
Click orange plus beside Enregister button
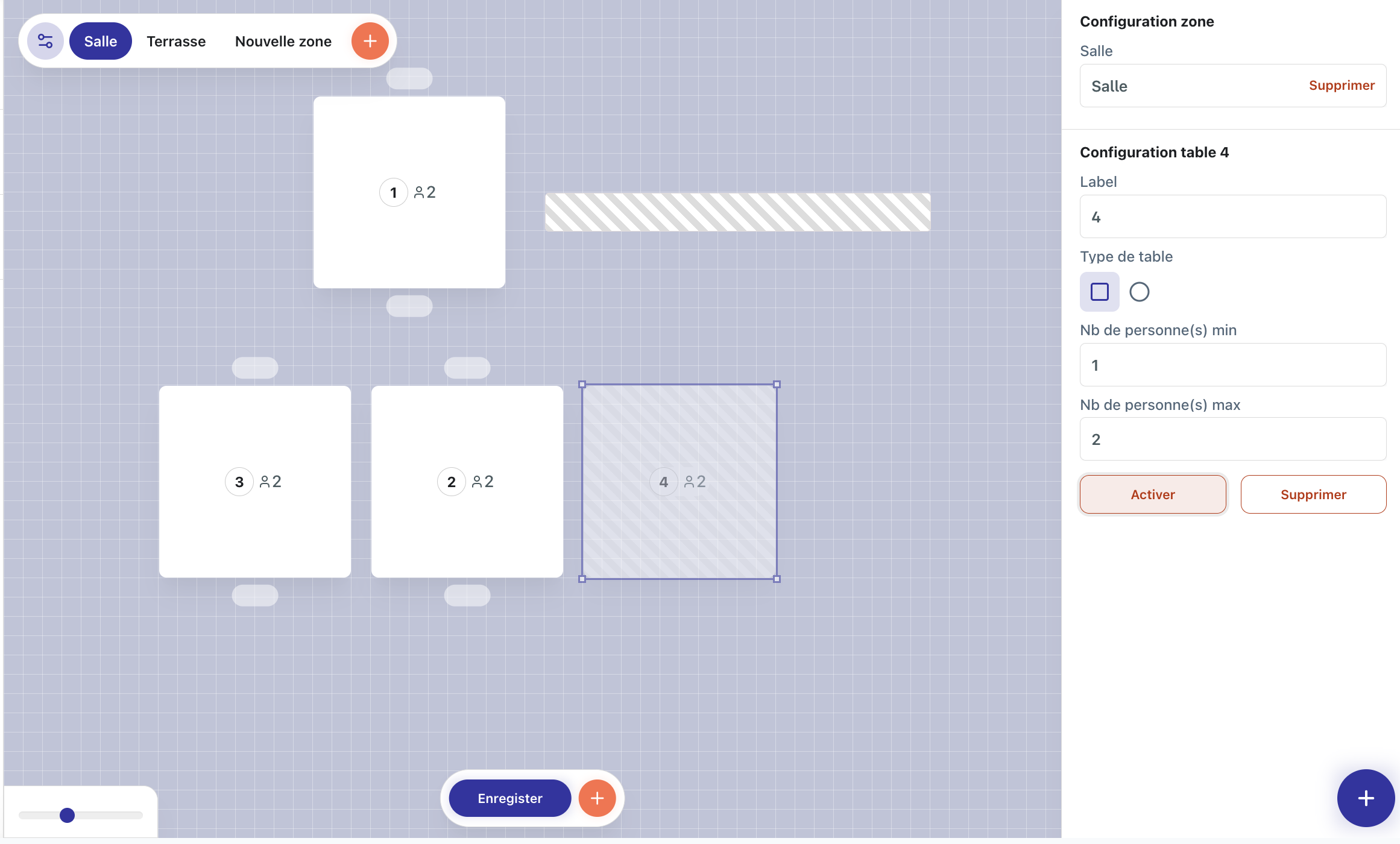597,798
